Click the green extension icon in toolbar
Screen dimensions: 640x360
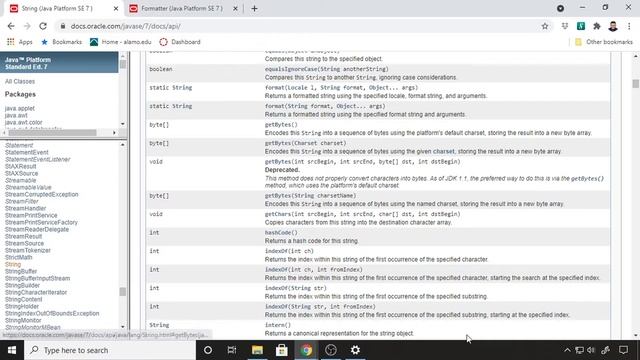coord(581,26)
